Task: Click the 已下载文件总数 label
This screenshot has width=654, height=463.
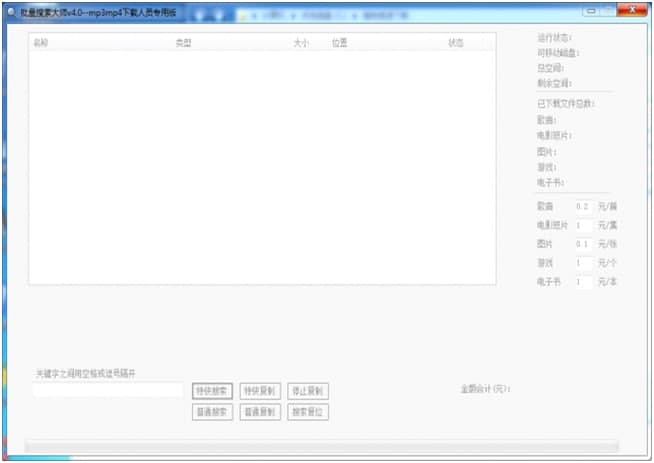Action: (566, 103)
